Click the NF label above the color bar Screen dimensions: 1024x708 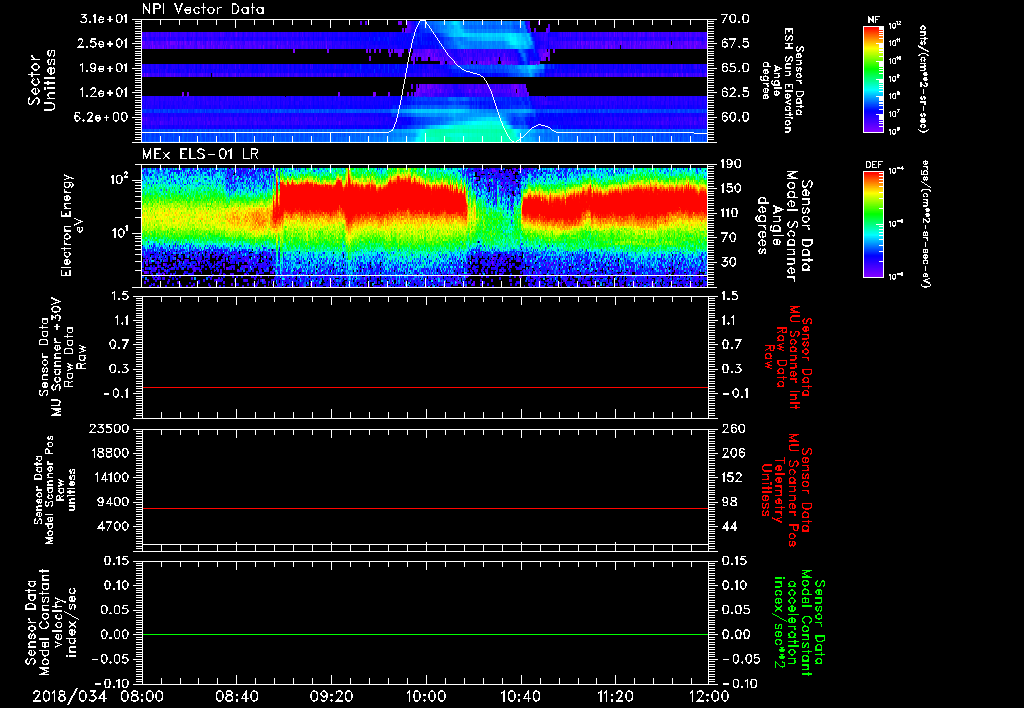873,20
